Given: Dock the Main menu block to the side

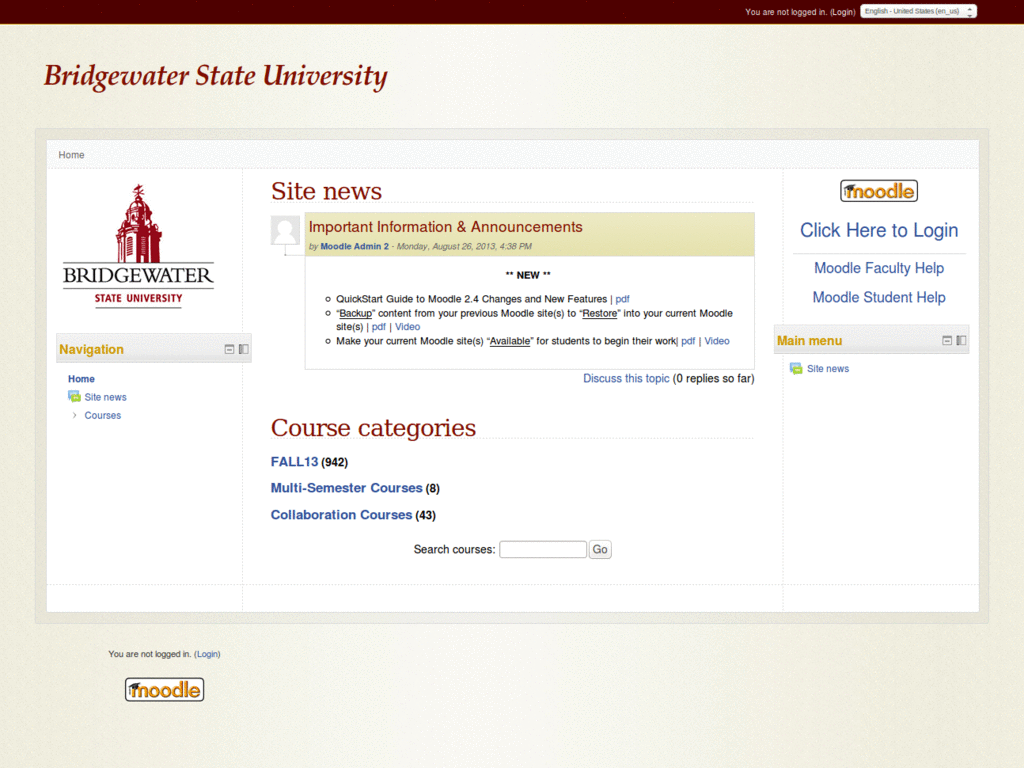Looking at the screenshot, I should coord(961,340).
